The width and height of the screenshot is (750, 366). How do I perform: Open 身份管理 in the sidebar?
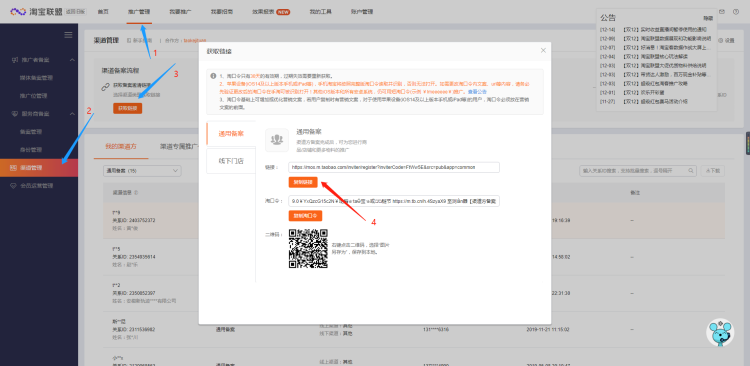31,150
